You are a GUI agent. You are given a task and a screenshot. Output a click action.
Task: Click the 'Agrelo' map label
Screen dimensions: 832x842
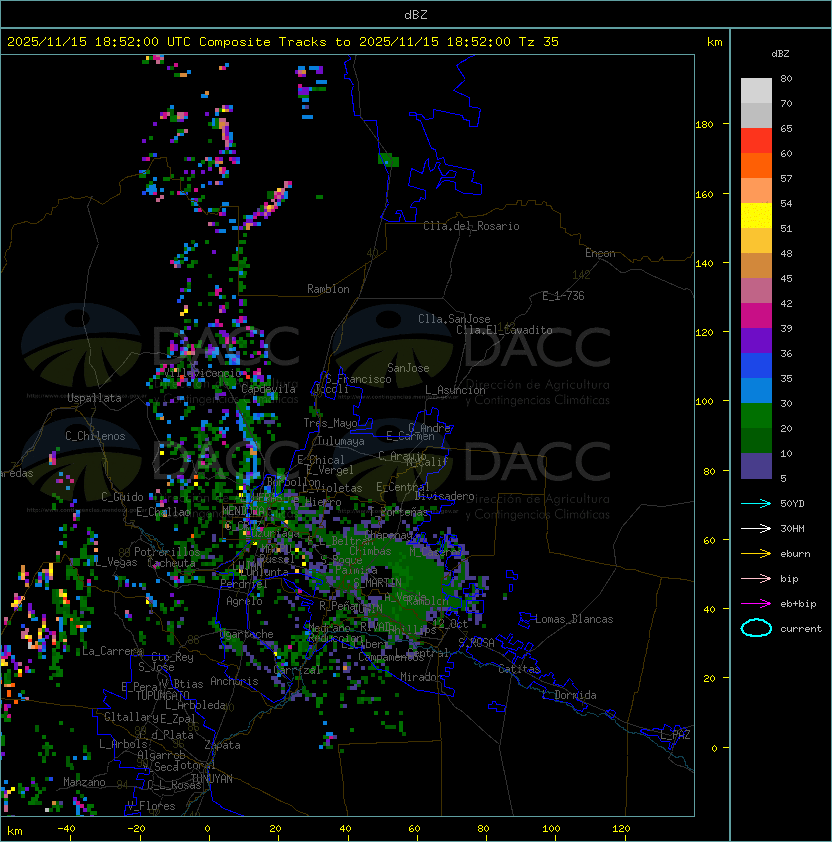pyautogui.click(x=244, y=601)
